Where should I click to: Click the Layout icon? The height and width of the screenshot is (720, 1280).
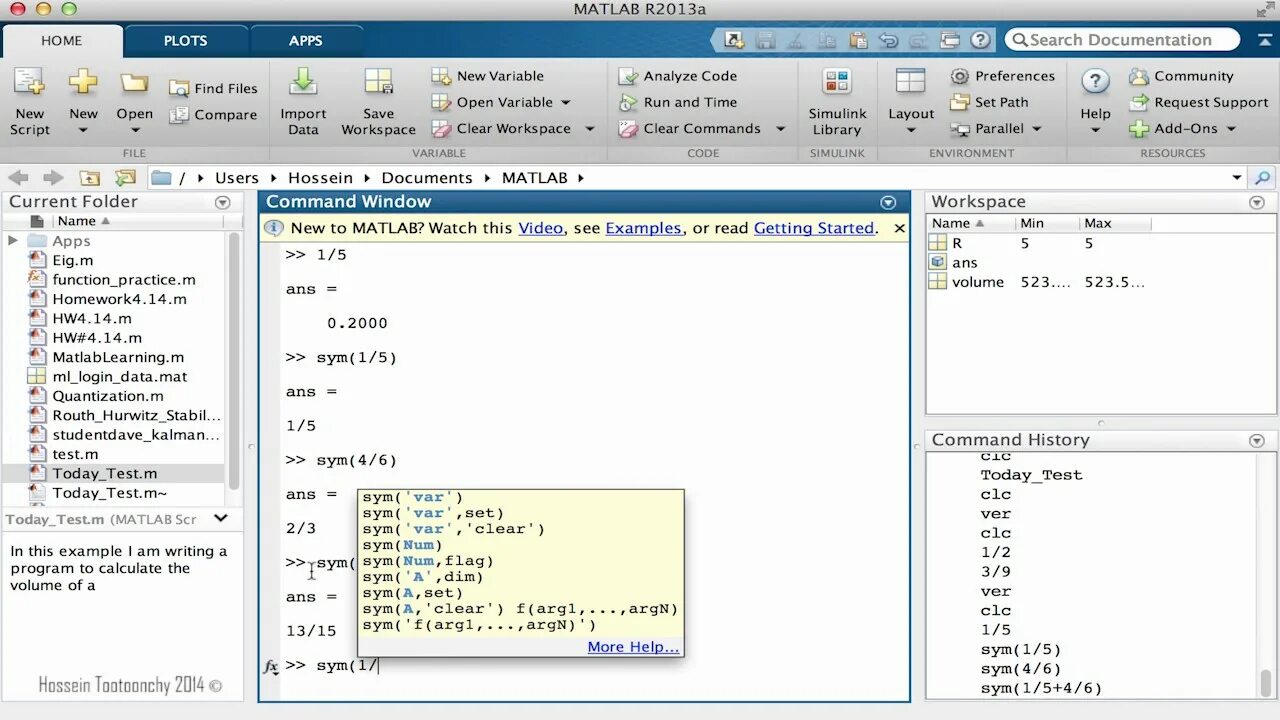(910, 83)
